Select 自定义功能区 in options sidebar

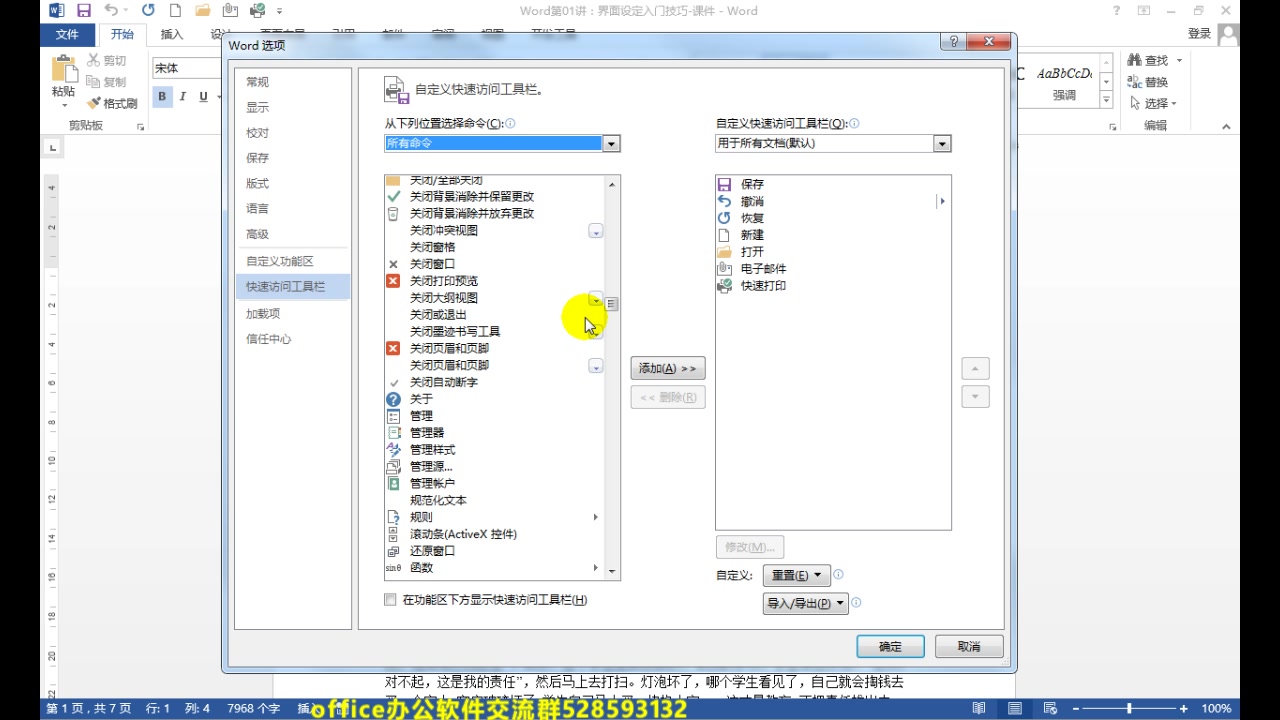[291, 261]
